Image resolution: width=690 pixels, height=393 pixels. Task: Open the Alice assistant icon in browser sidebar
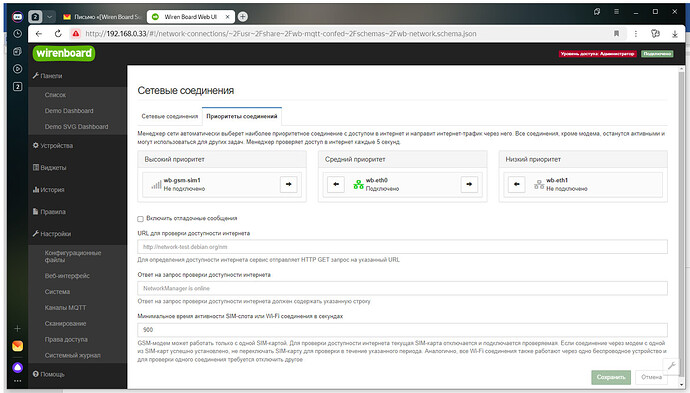pos(18,367)
